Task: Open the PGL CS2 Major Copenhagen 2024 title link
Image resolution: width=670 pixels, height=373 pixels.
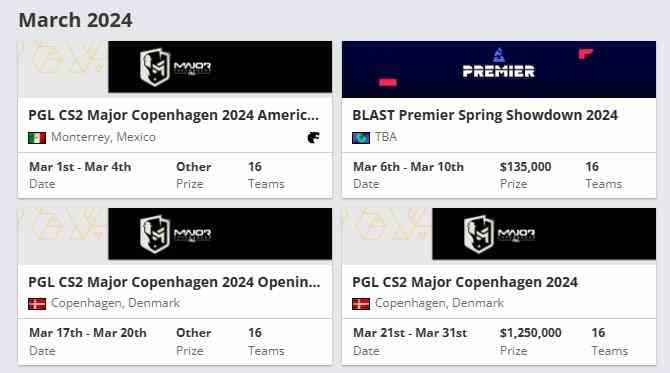Action: pyautogui.click(x=465, y=282)
